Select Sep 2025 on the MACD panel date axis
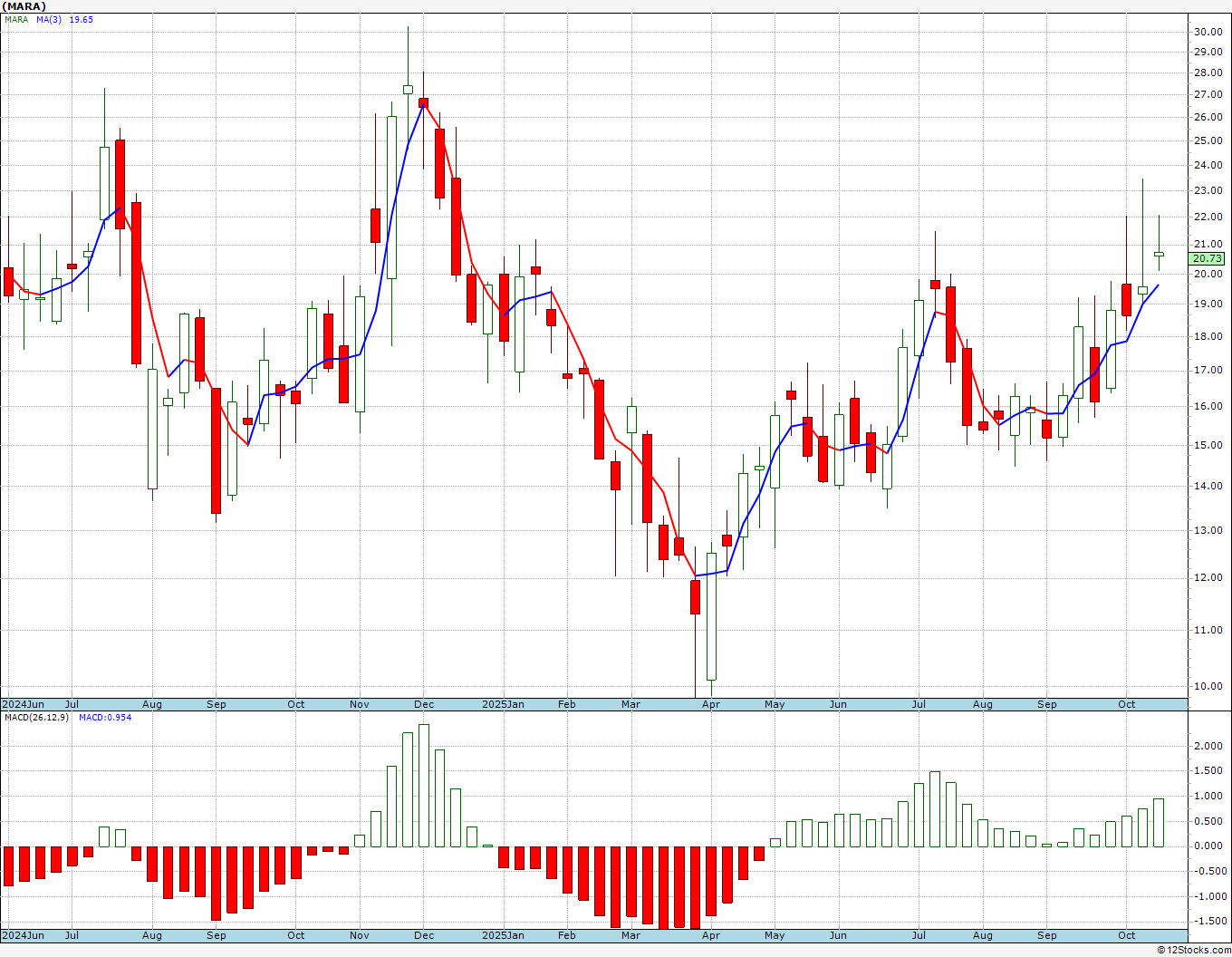Image resolution: width=1232 pixels, height=957 pixels. (1047, 935)
